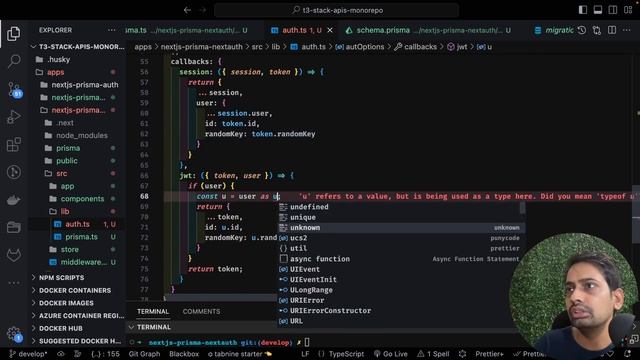Open auth.ts file in explorer
The height and width of the screenshot is (360, 640).
pos(78,224)
